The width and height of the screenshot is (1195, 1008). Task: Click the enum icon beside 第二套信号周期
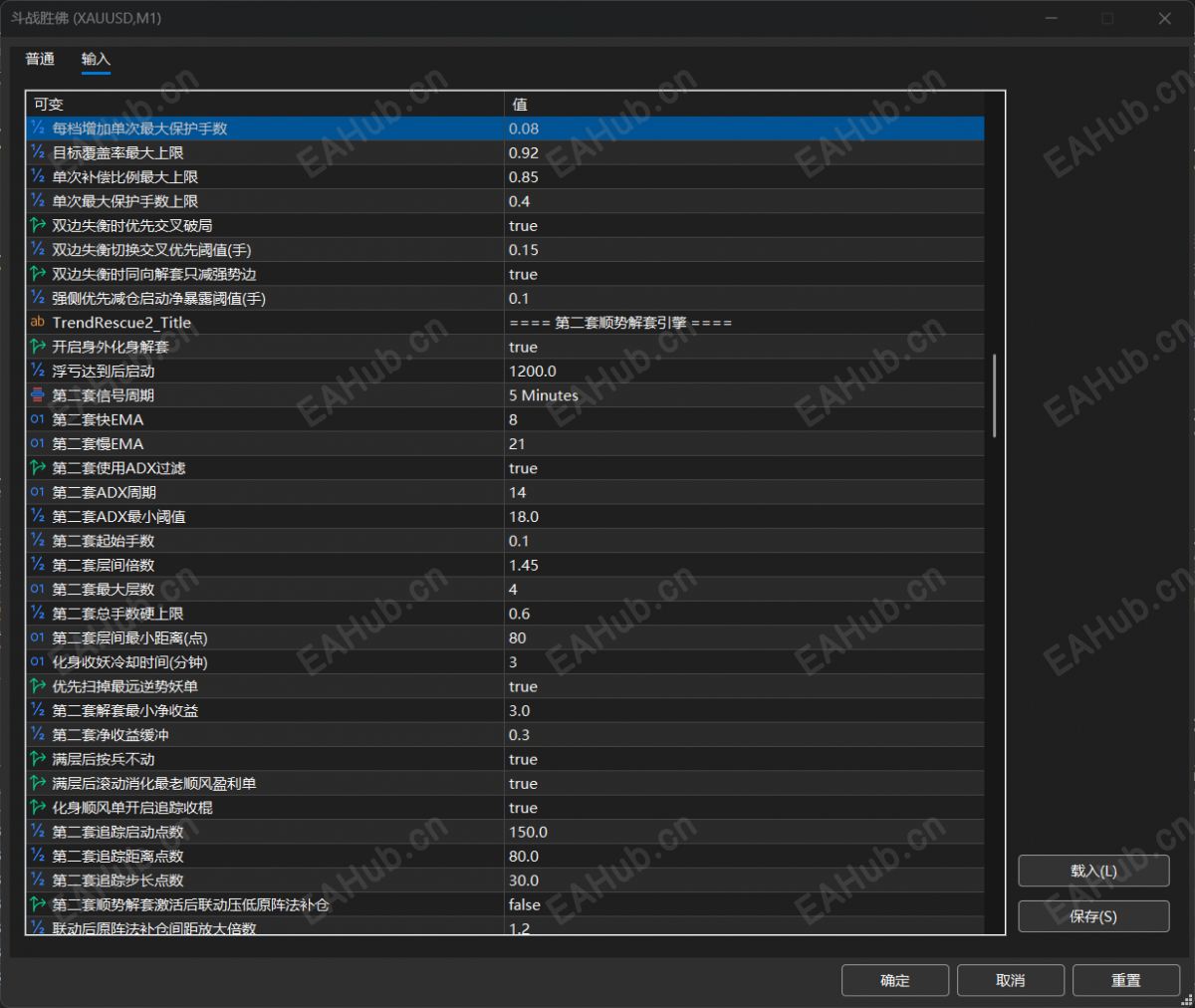pos(38,394)
